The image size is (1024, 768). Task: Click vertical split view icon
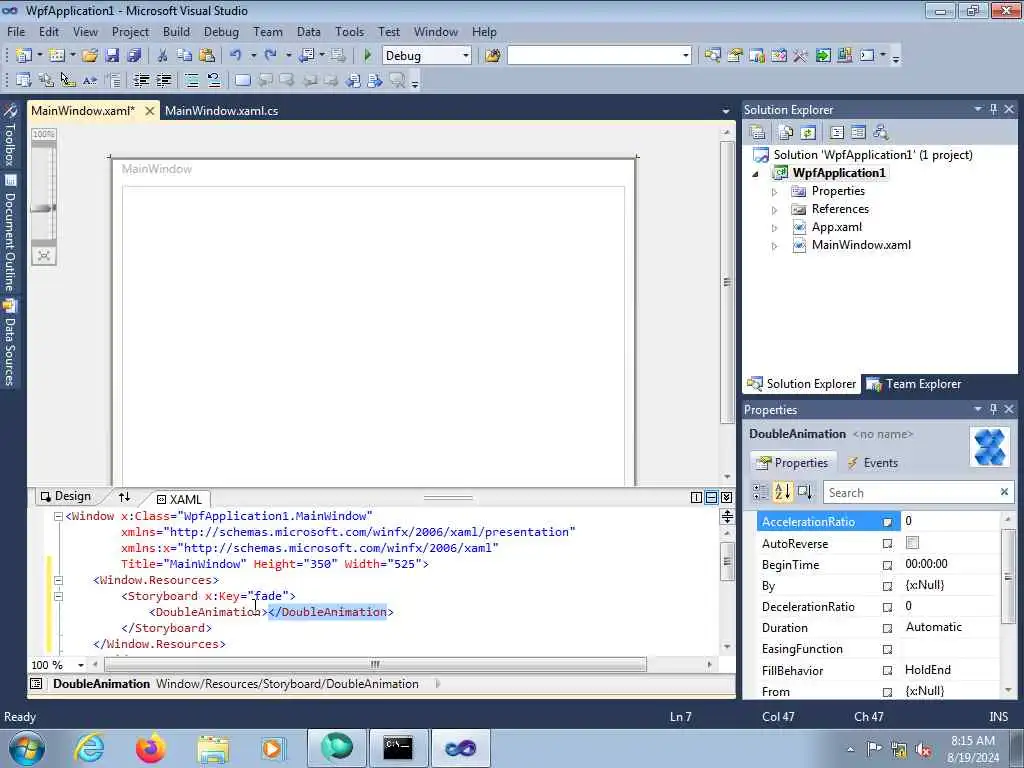click(696, 498)
